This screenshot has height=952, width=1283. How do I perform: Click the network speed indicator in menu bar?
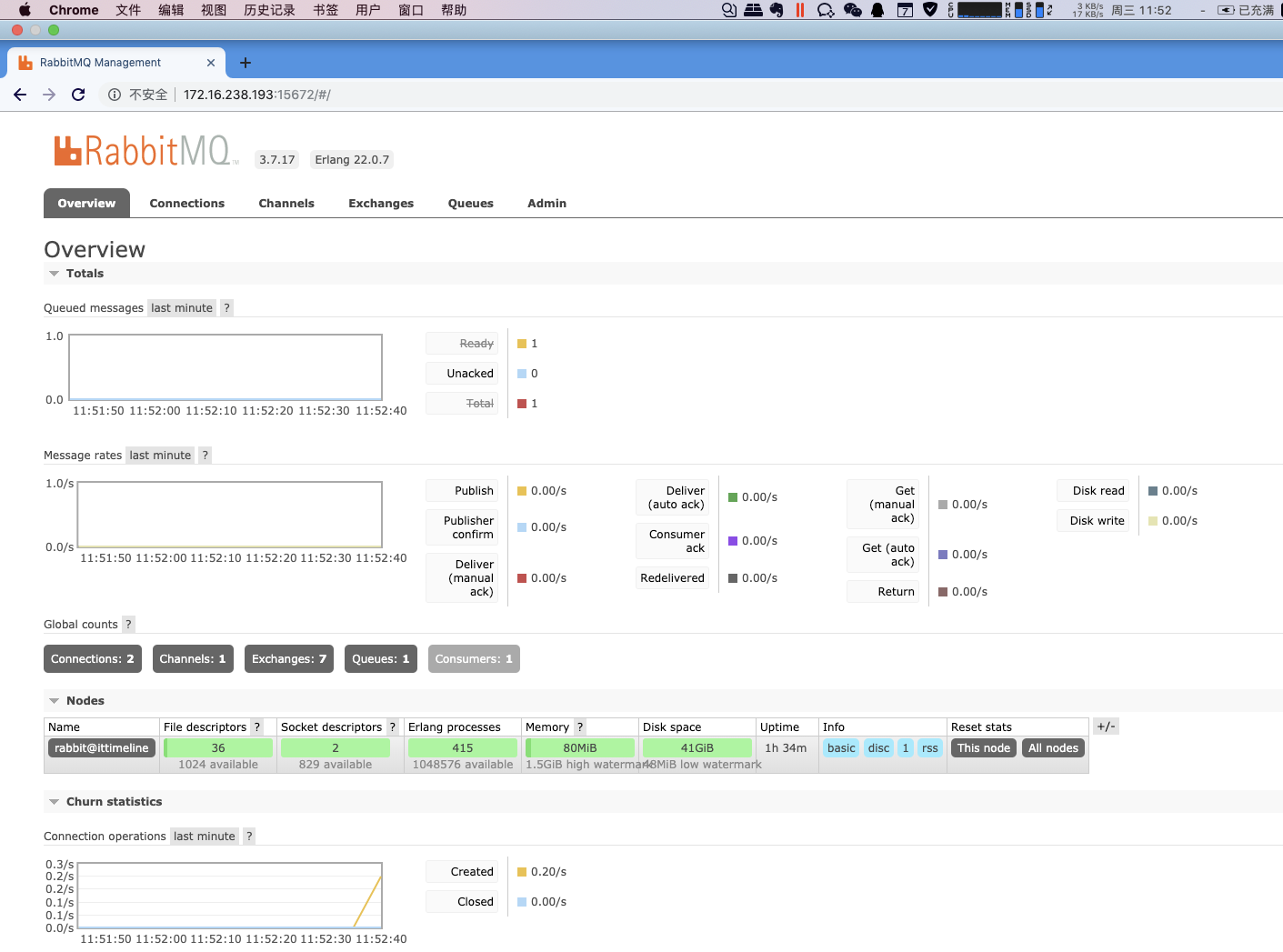(x=1089, y=10)
